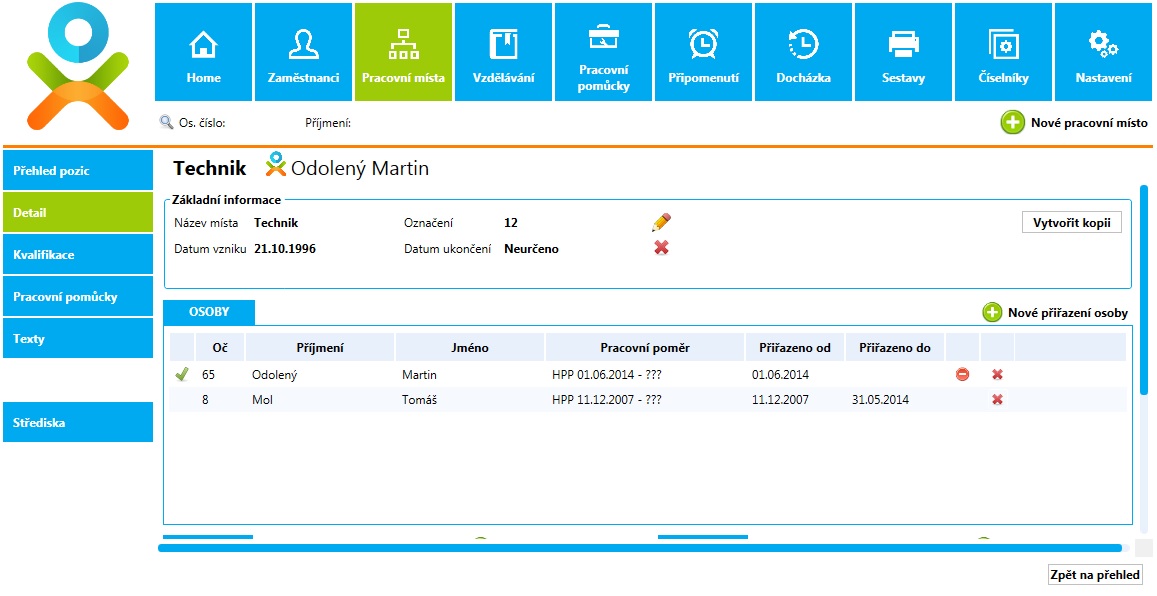Click the red minus icon in Odolený row

pos(962,375)
